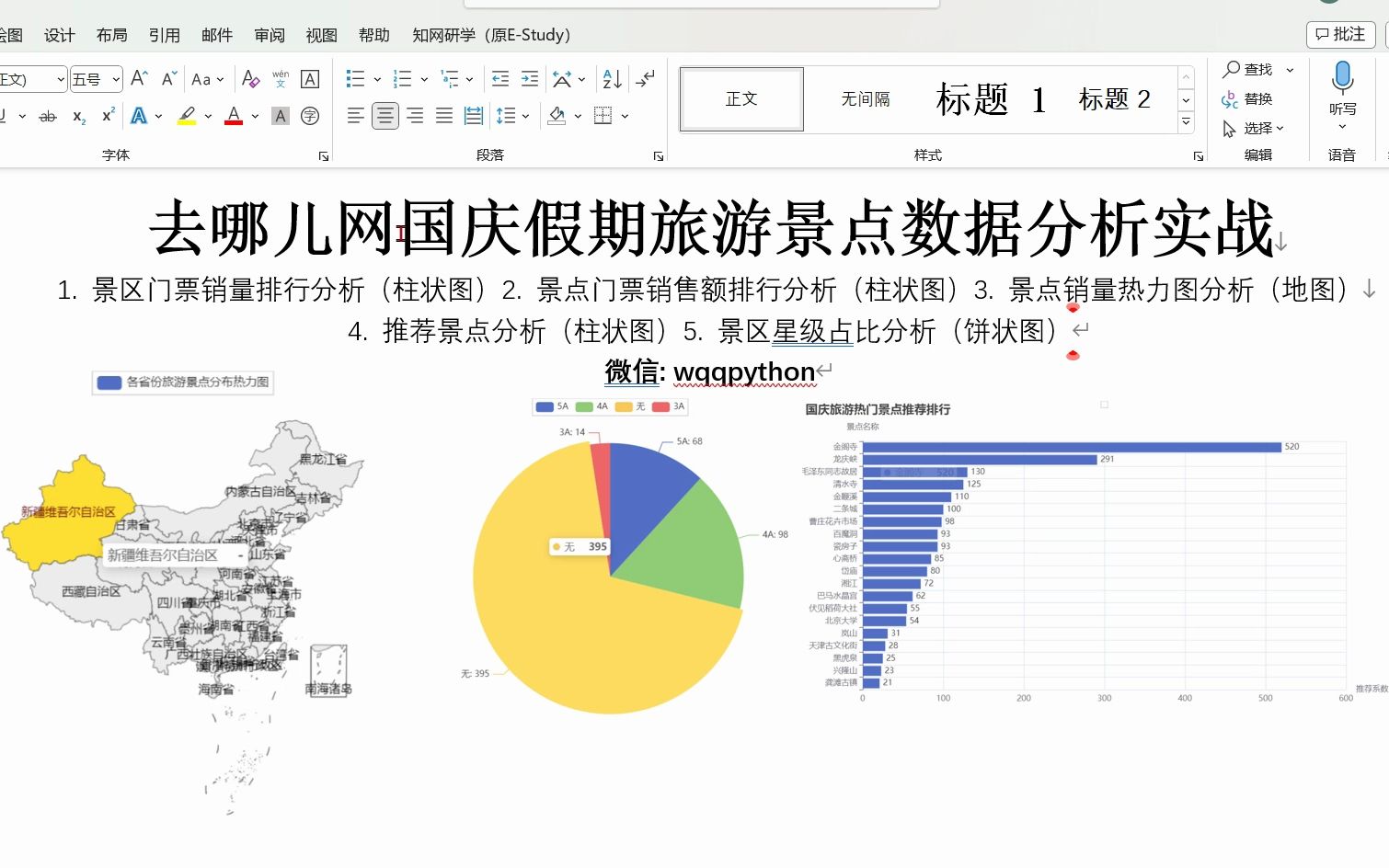This screenshot has height=868, width=1389.
Task: Select the China heat map image
Action: pyautogui.click(x=184, y=593)
